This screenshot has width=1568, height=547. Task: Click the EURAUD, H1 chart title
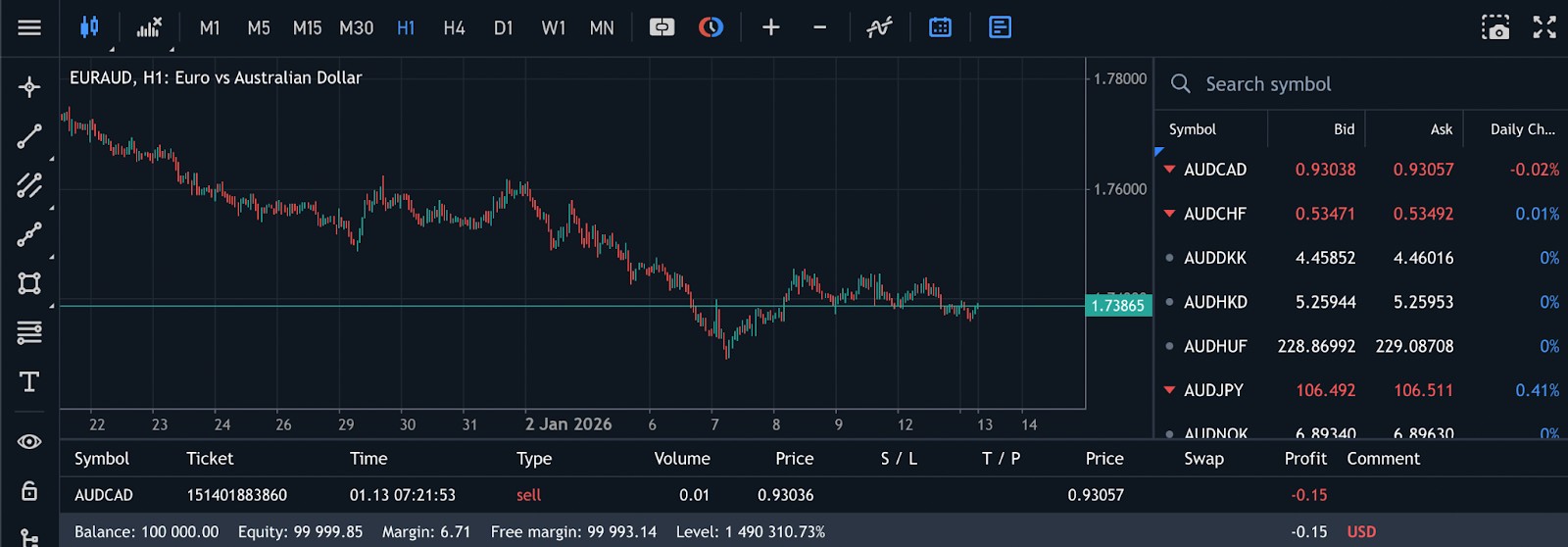coord(216,77)
